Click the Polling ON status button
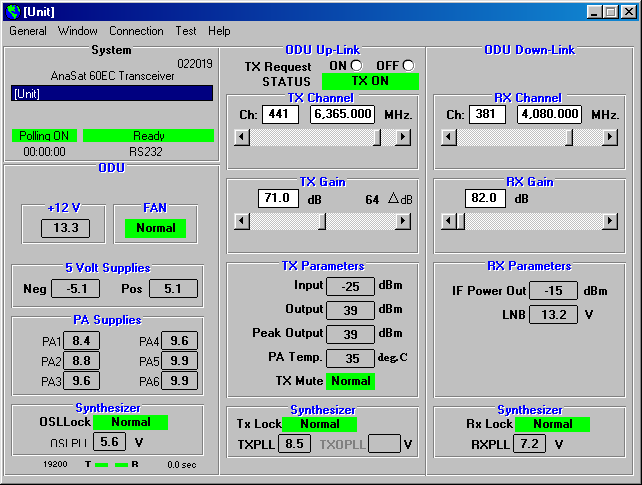This screenshot has width=642, height=485. [44, 135]
